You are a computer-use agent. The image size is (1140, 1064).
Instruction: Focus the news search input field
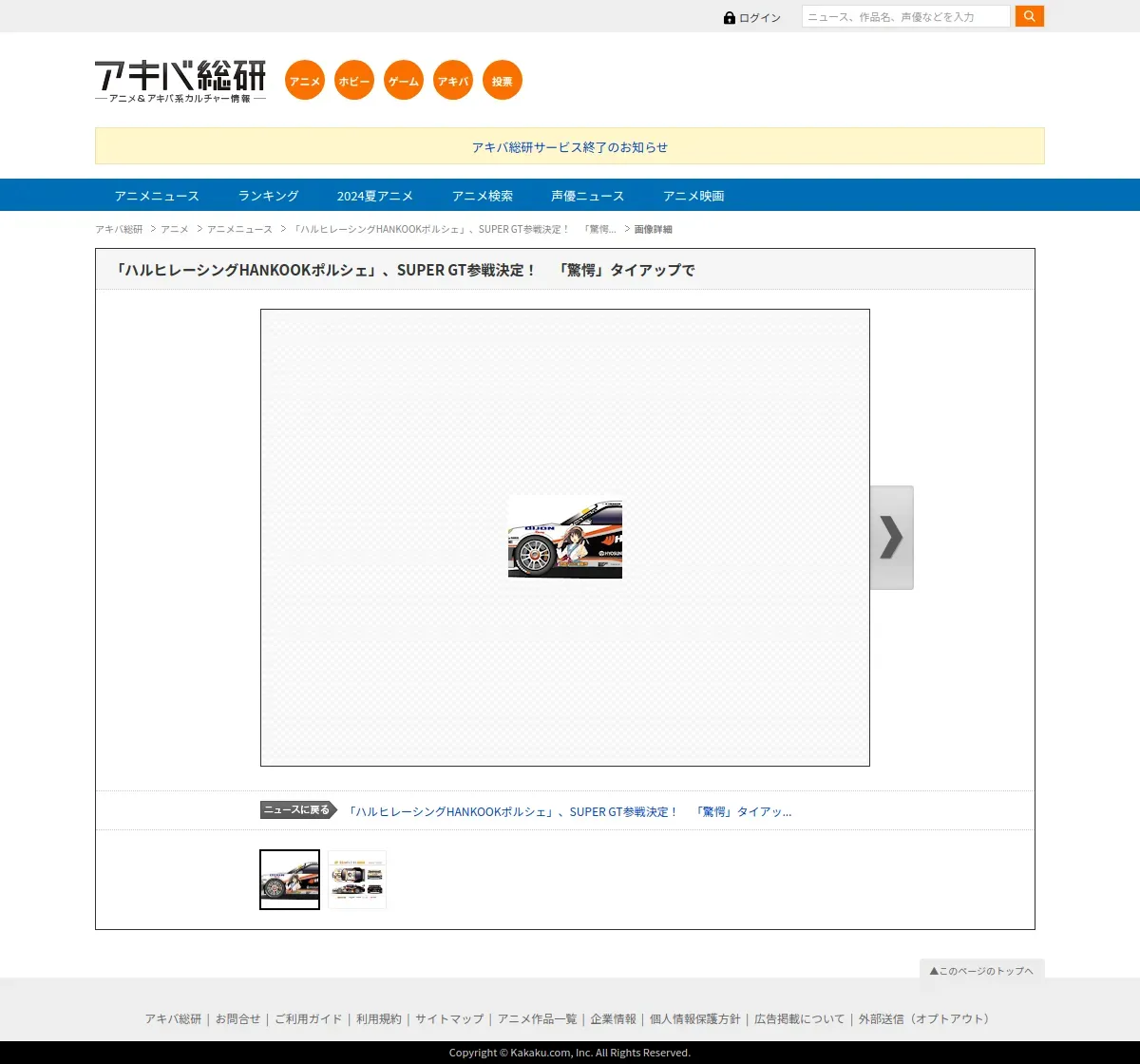[x=906, y=16]
